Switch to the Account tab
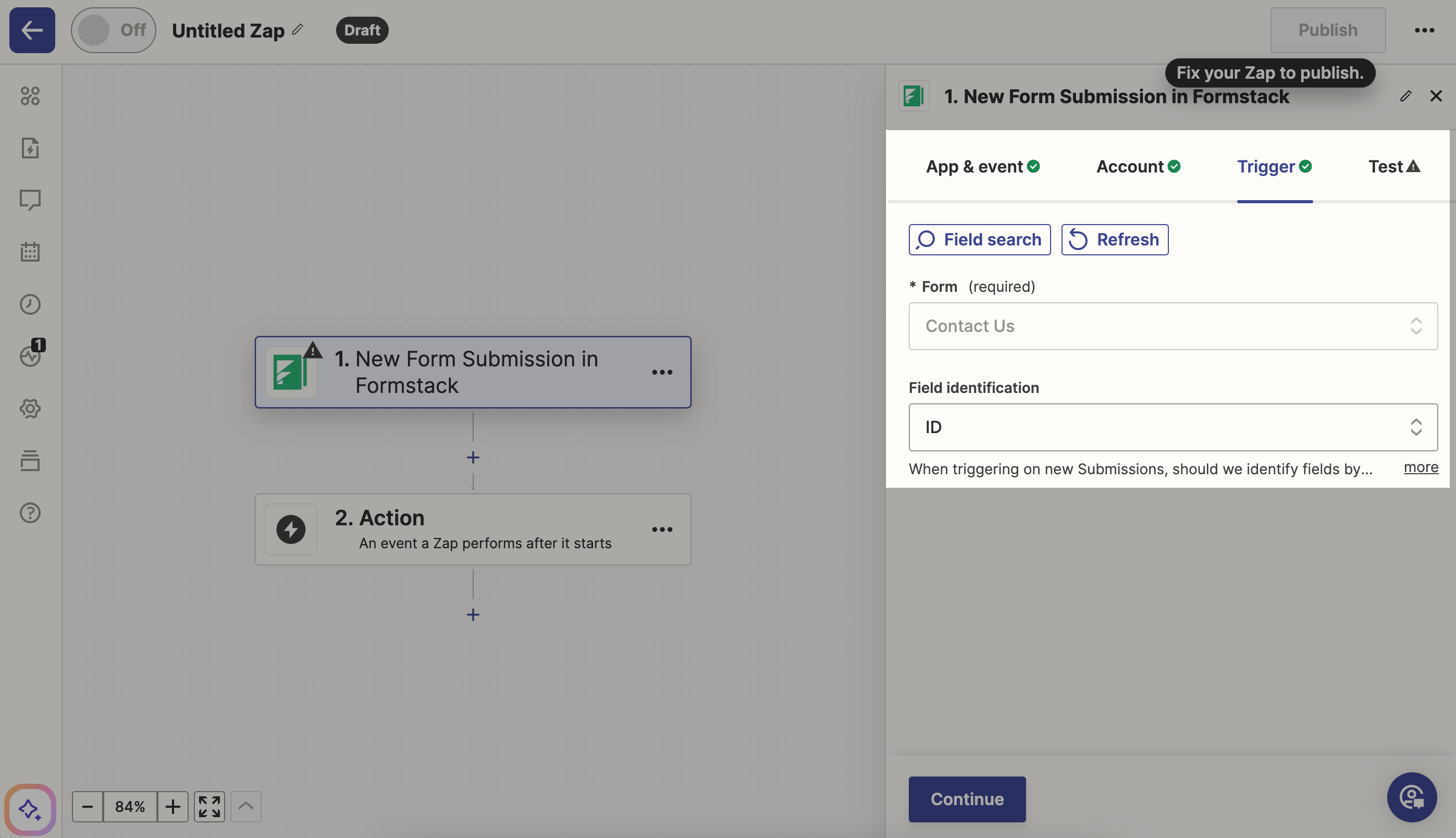 click(x=1137, y=166)
